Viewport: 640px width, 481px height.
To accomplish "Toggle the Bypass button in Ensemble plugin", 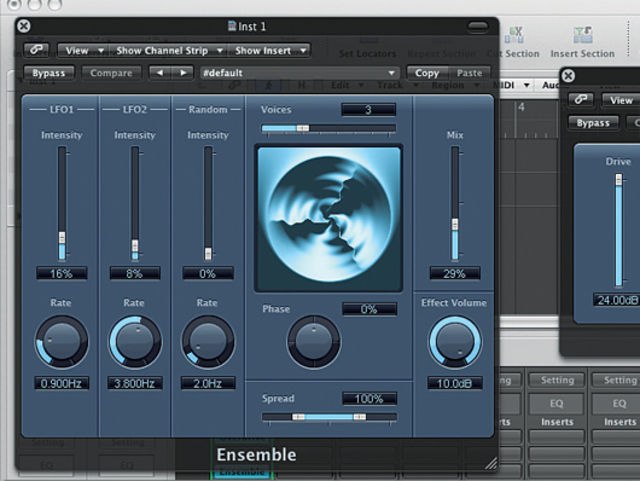I will [x=49, y=73].
